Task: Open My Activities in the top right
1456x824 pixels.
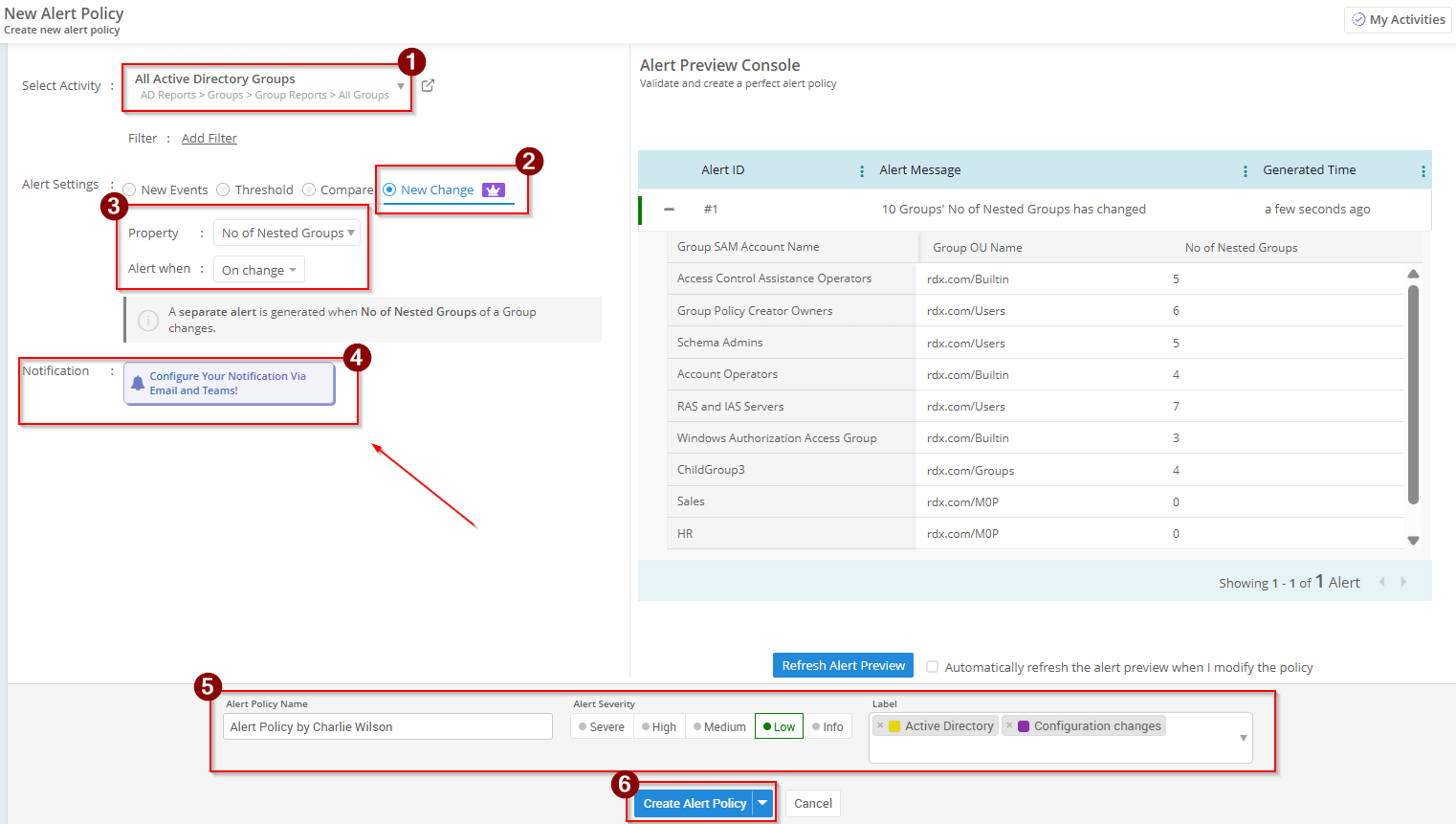Action: coord(1398,19)
